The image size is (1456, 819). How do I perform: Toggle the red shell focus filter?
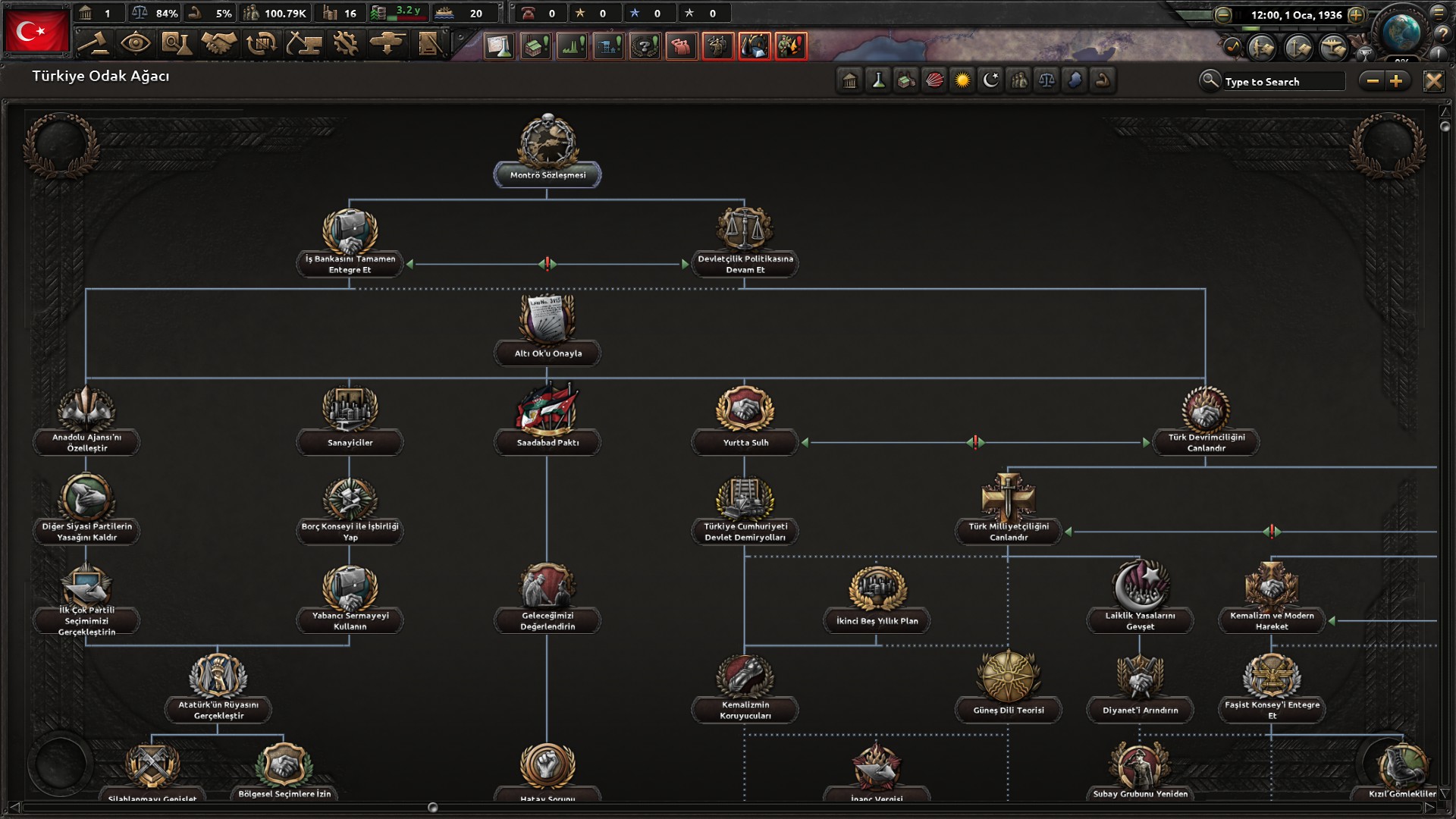(934, 80)
